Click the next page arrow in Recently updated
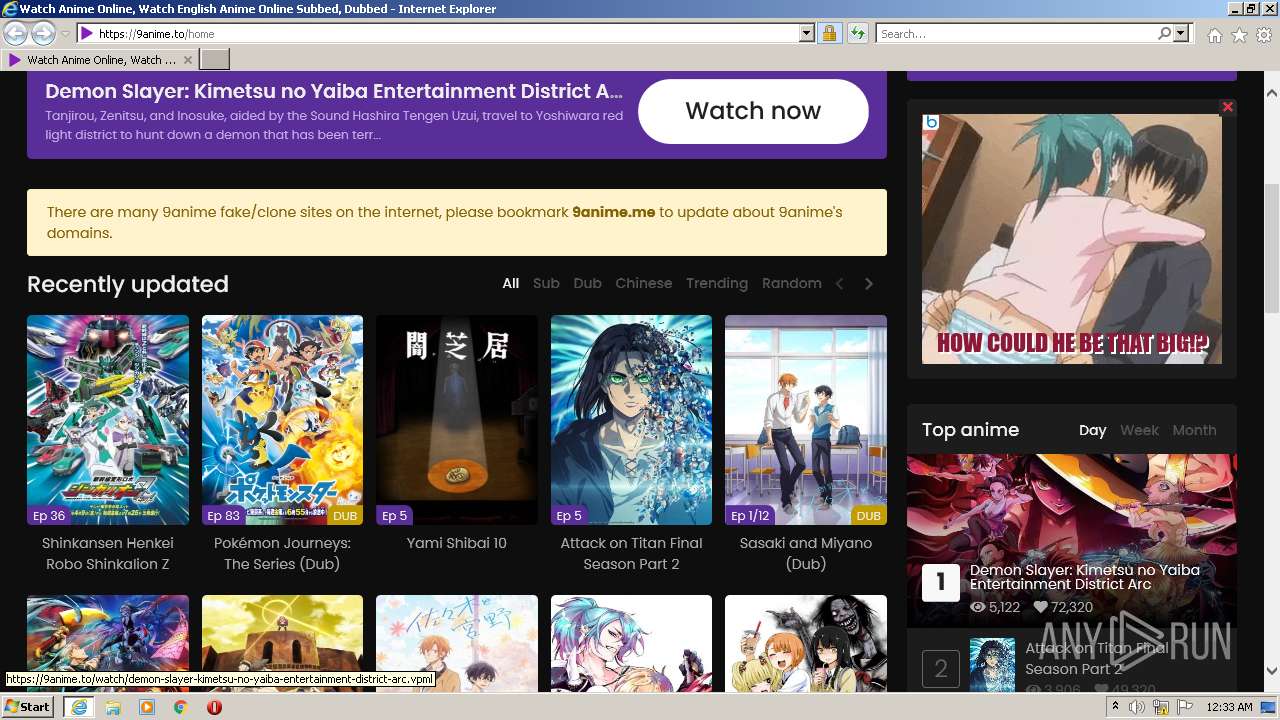The image size is (1280, 720). pos(868,284)
